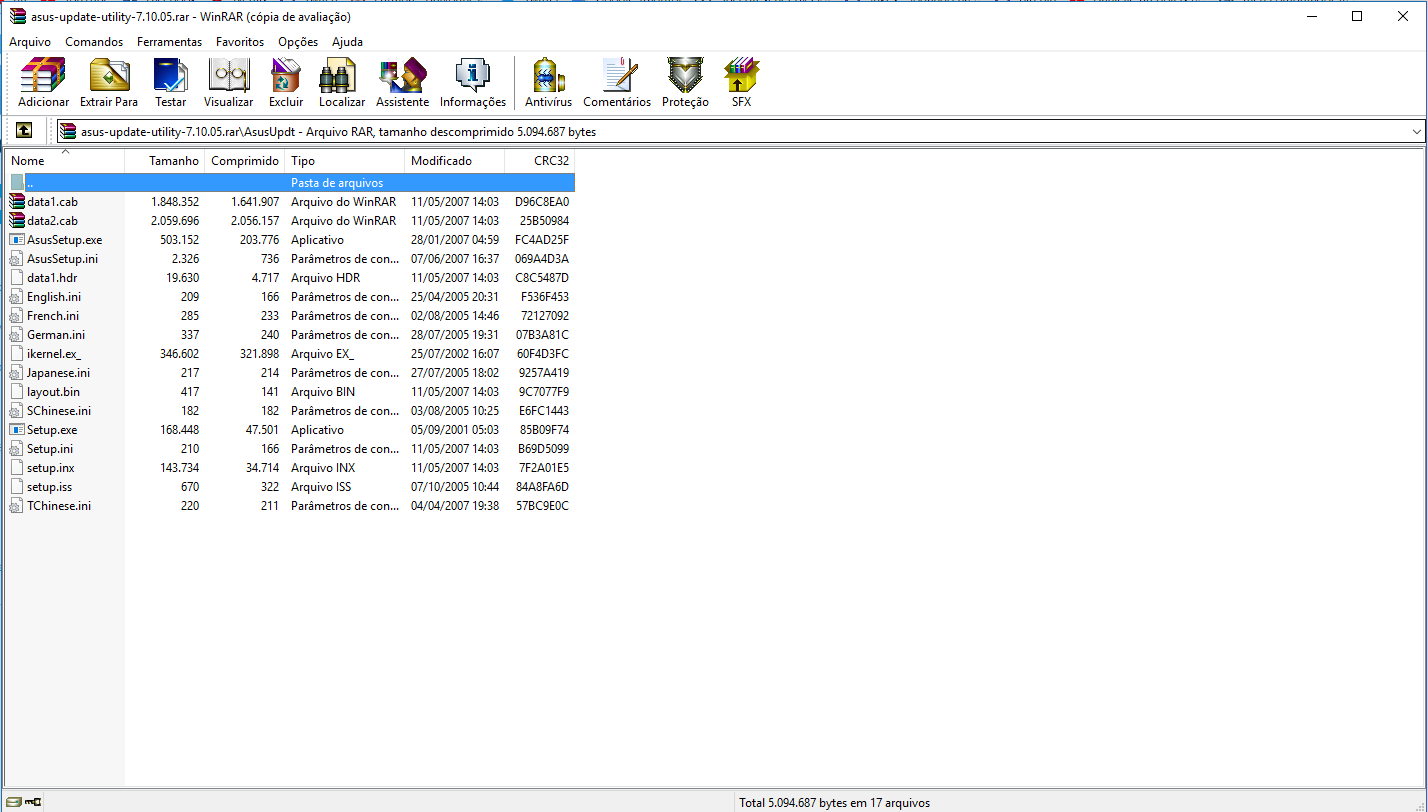
Task: Click the total bytes status bar text
Action: pos(834,803)
